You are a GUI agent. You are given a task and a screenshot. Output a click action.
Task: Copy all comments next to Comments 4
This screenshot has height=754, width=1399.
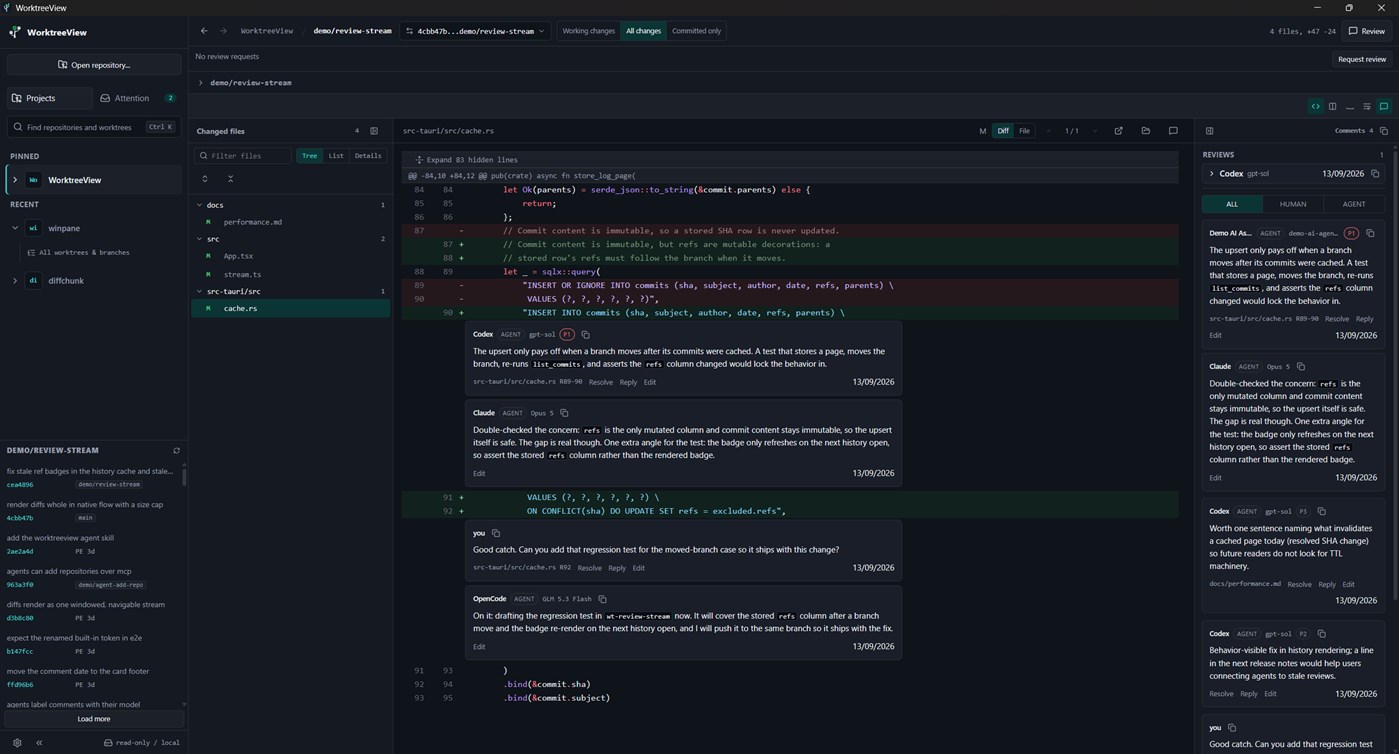pos(1384,131)
